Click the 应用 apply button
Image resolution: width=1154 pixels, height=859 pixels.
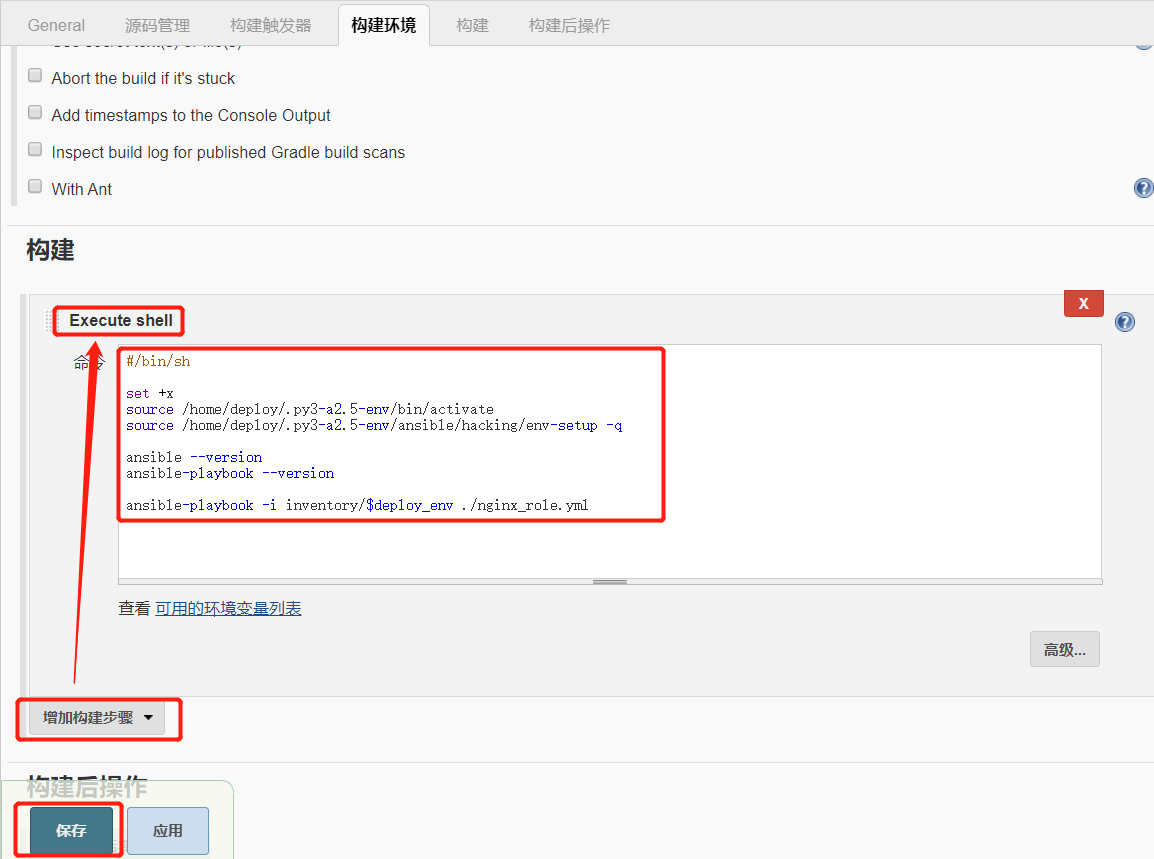(x=168, y=830)
